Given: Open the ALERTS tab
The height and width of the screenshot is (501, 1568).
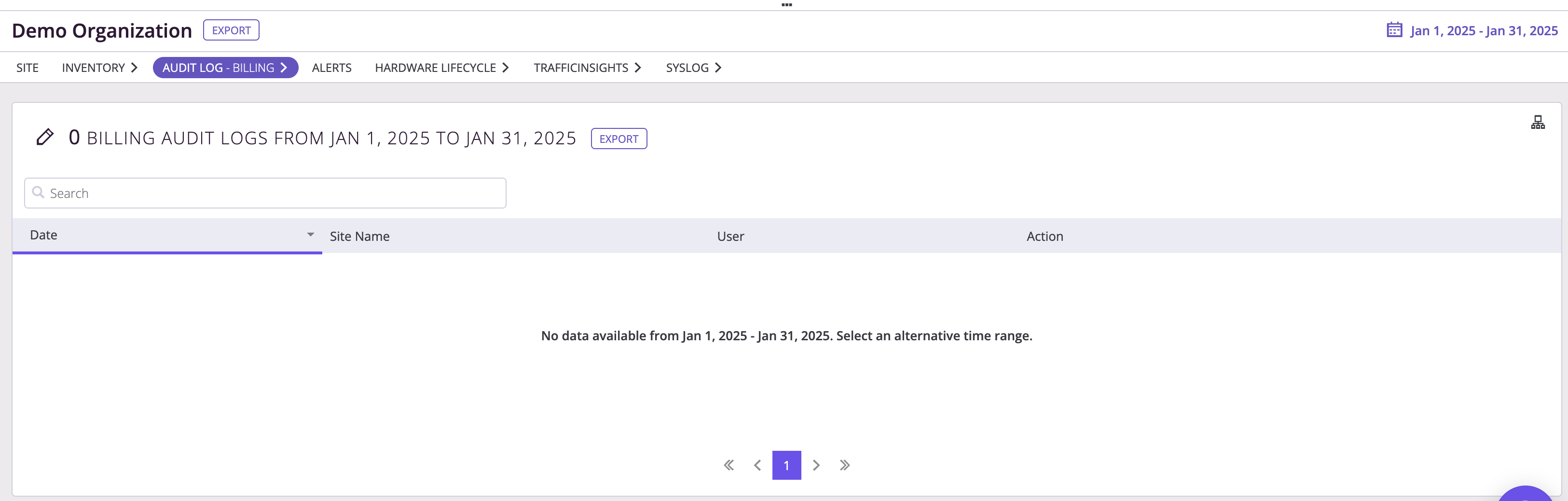Looking at the screenshot, I should 332,68.
